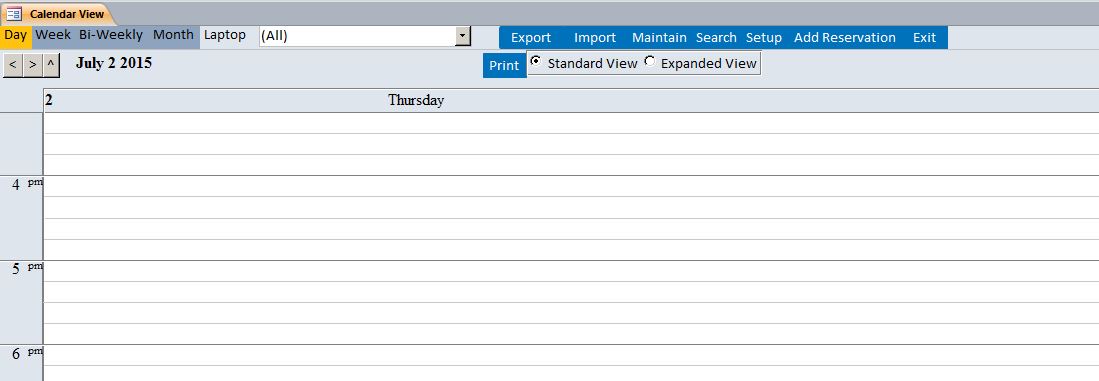The width and height of the screenshot is (1099, 381).
Task: Select the Expanded View radio button
Action: coord(649,62)
